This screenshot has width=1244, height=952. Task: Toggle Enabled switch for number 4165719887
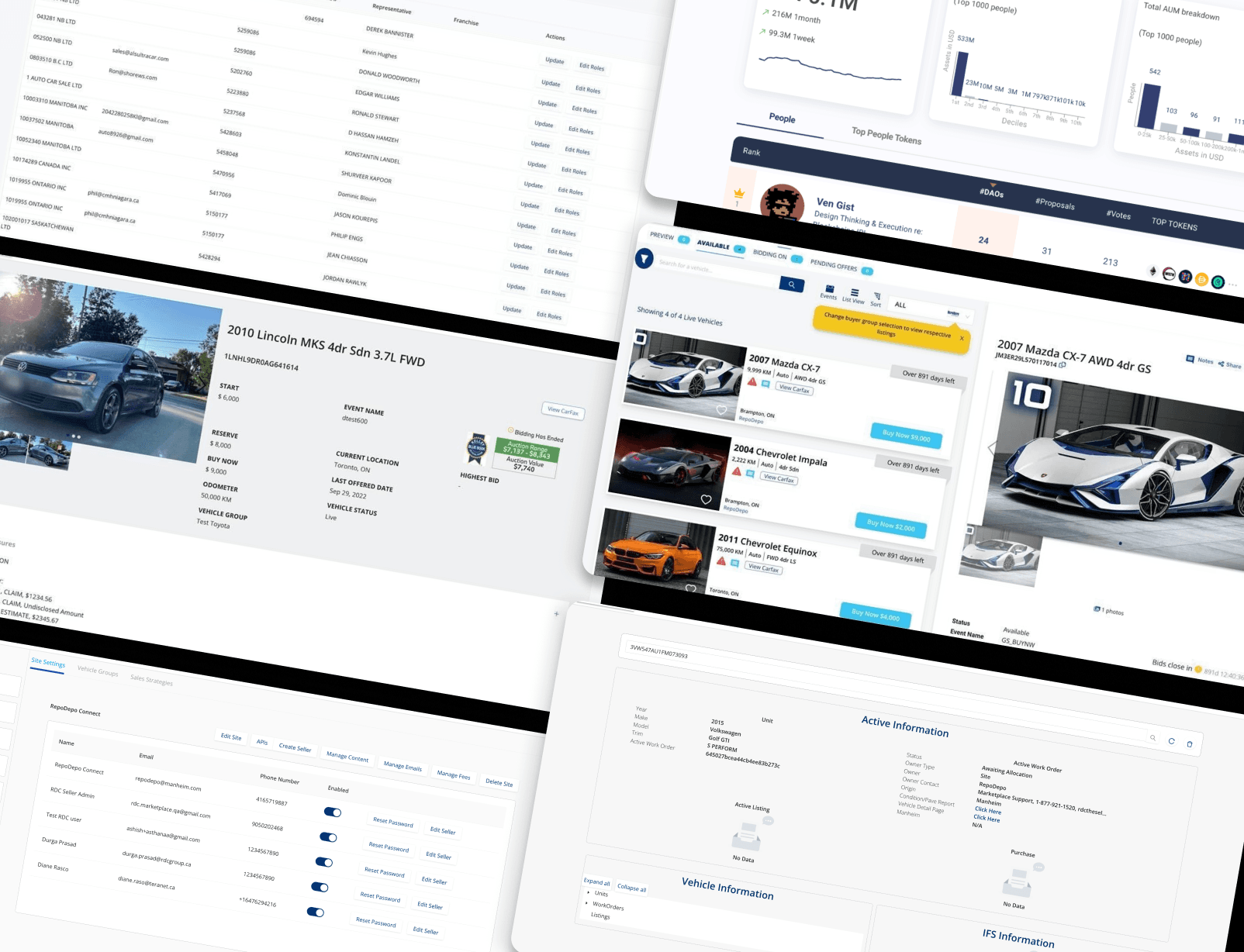coord(333,812)
